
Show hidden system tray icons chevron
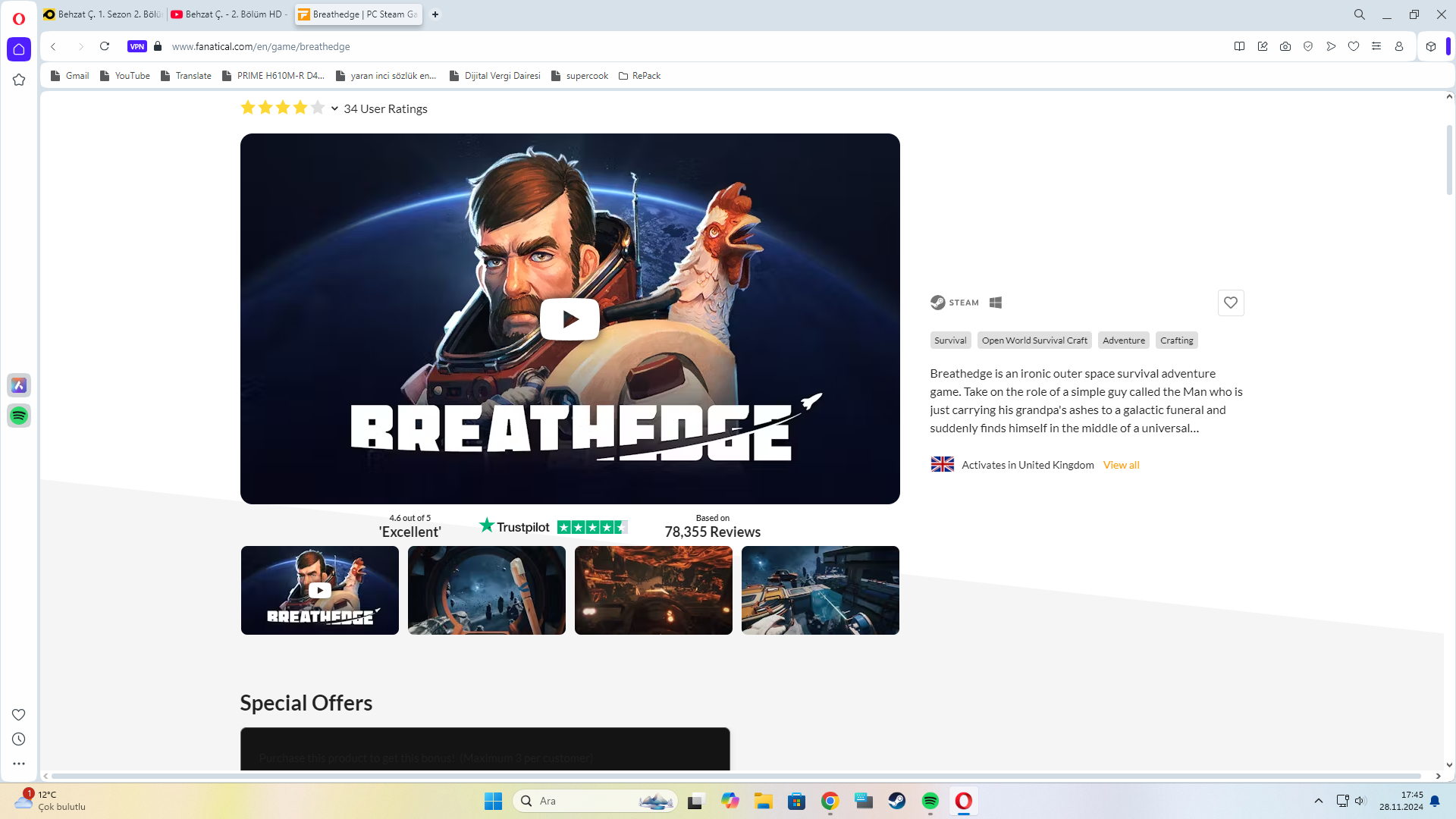click(1318, 801)
